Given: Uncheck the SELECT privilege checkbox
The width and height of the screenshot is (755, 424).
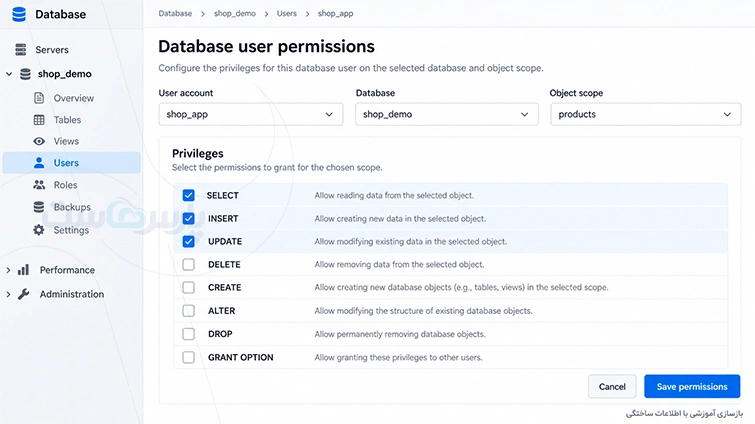Looking at the screenshot, I should [x=188, y=195].
